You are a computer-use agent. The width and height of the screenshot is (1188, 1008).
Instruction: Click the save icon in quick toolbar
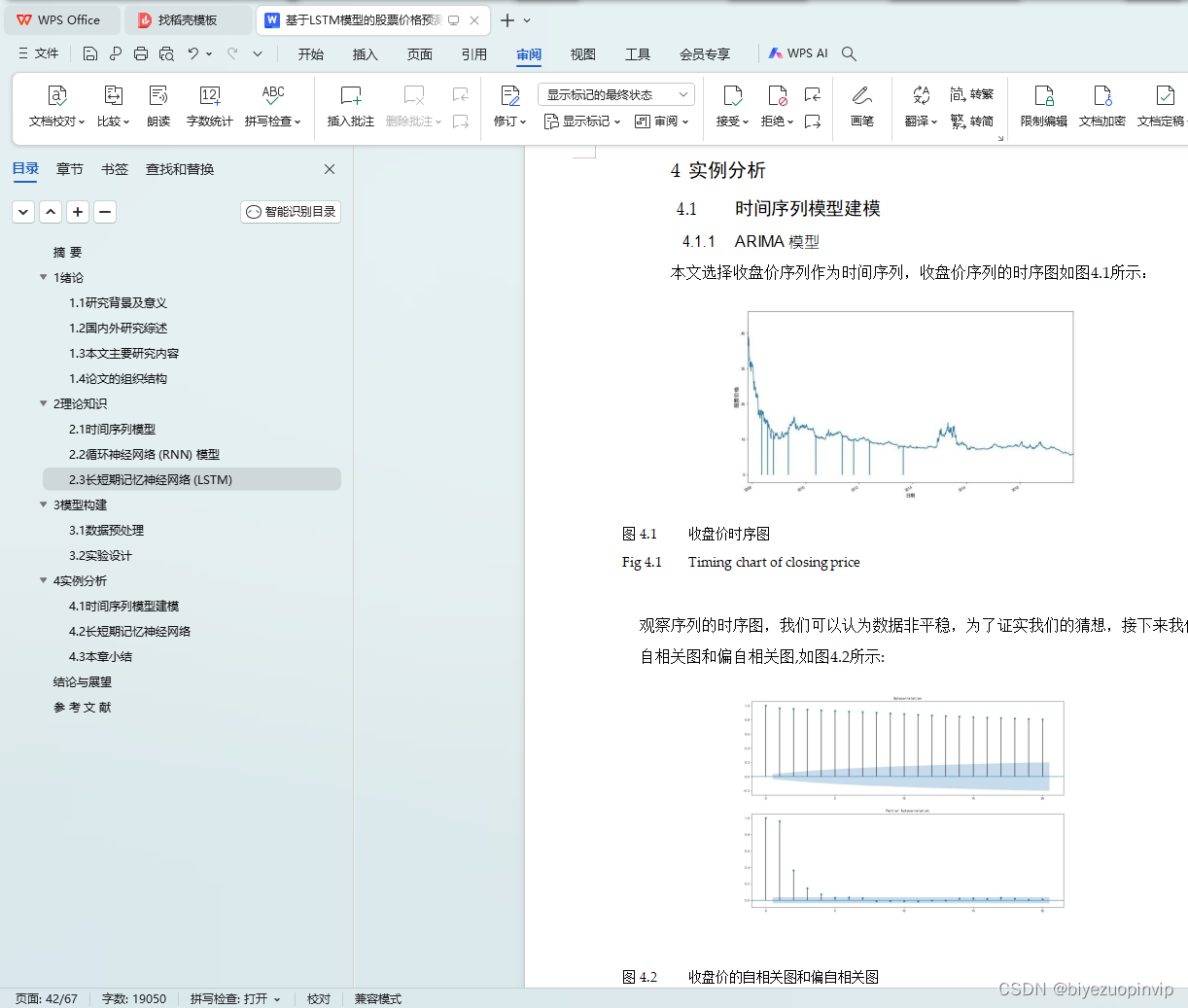coord(90,53)
